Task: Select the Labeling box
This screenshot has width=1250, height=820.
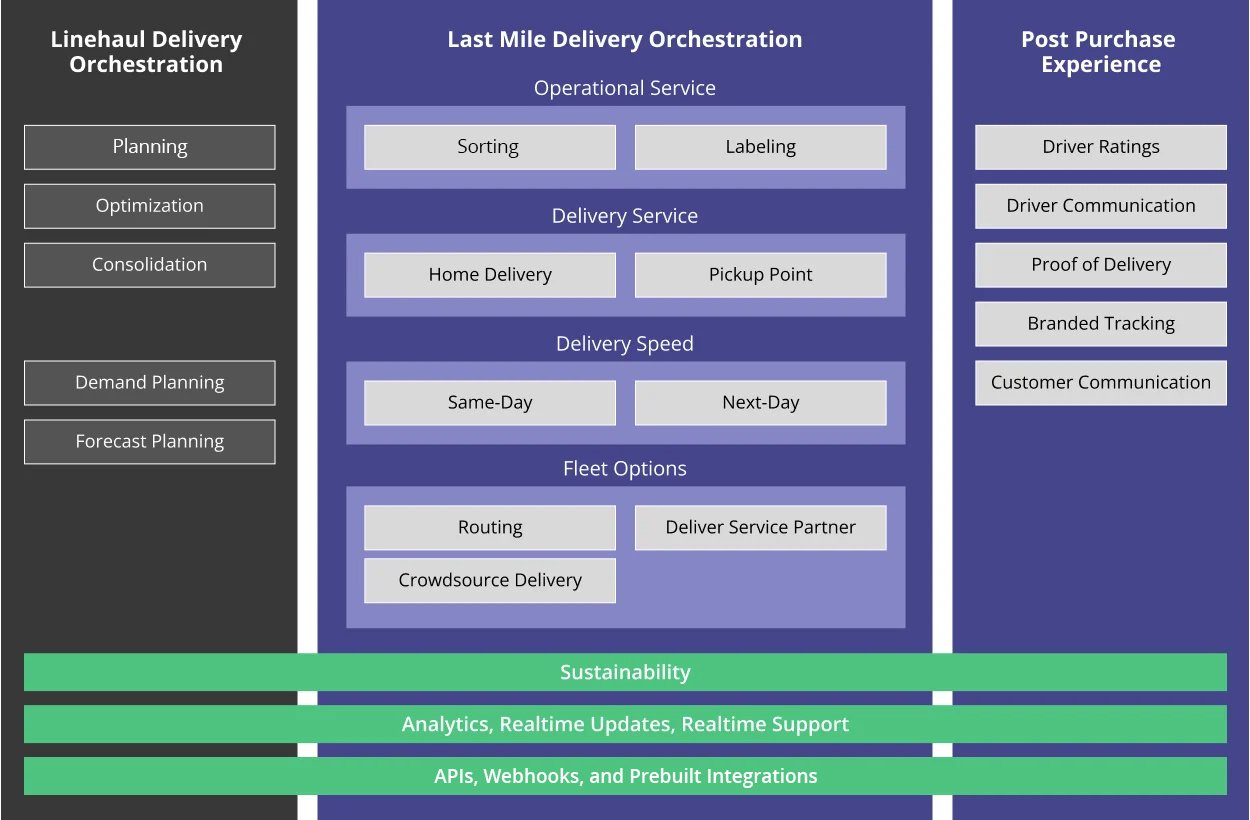Action: point(760,147)
